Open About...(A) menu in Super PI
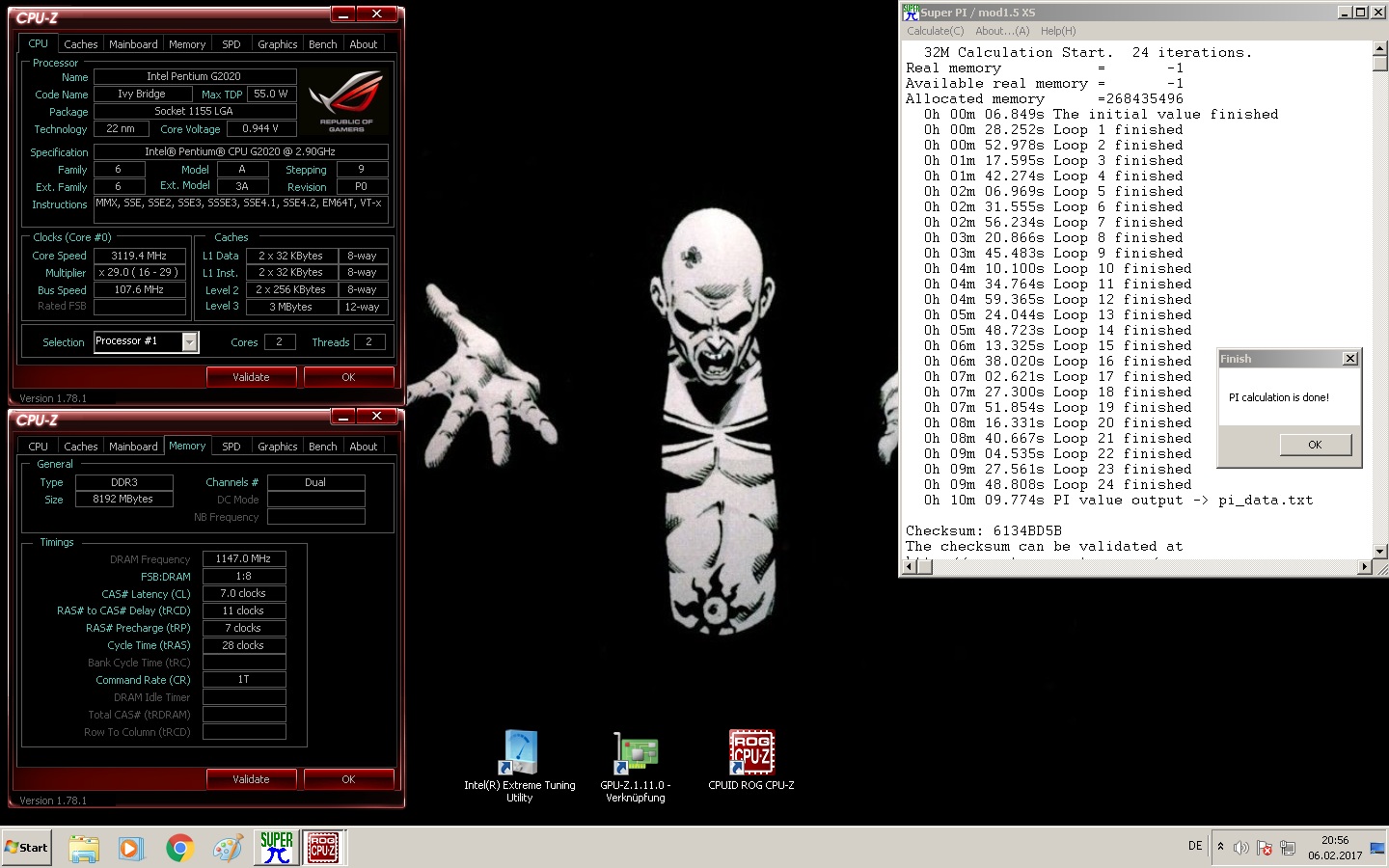1389x868 pixels. pos(1002,31)
